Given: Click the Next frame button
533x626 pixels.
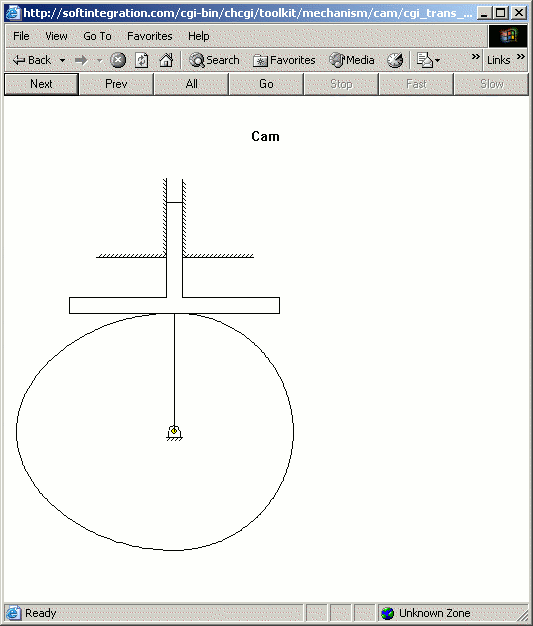Looking at the screenshot, I should click(x=41, y=84).
